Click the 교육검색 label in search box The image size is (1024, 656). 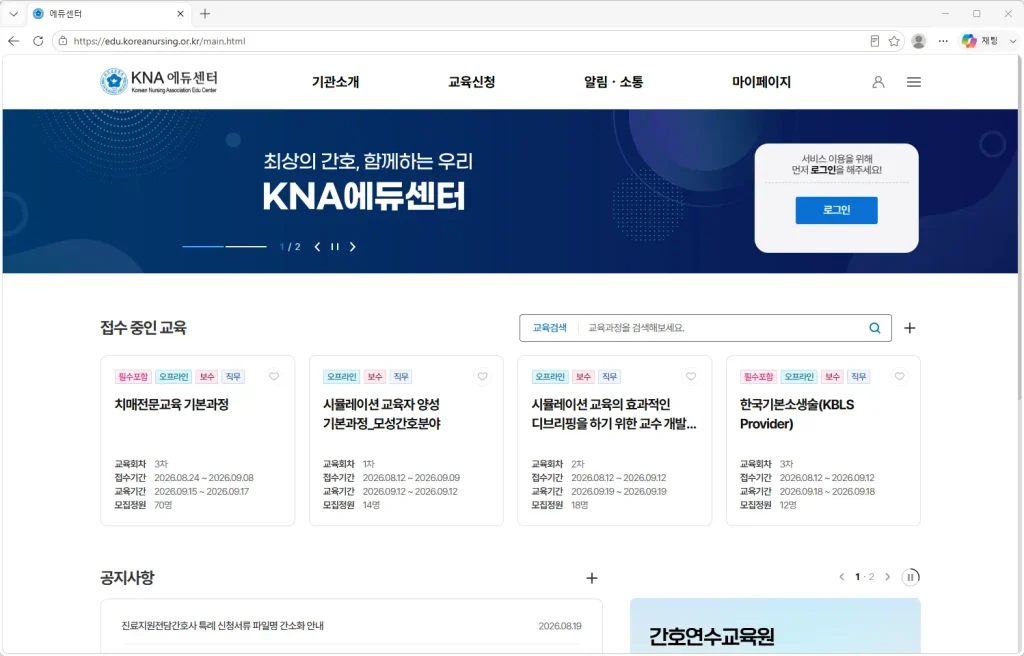pos(549,328)
